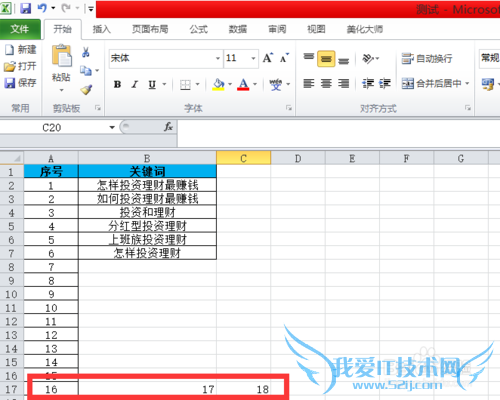The image size is (500, 400).
Task: Toggle Bold formatting
Action: (x=117, y=84)
